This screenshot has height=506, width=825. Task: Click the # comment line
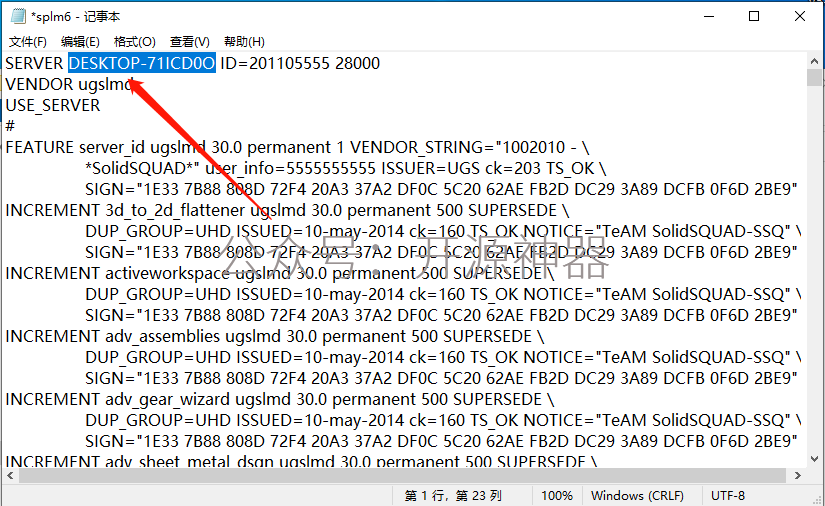point(10,126)
